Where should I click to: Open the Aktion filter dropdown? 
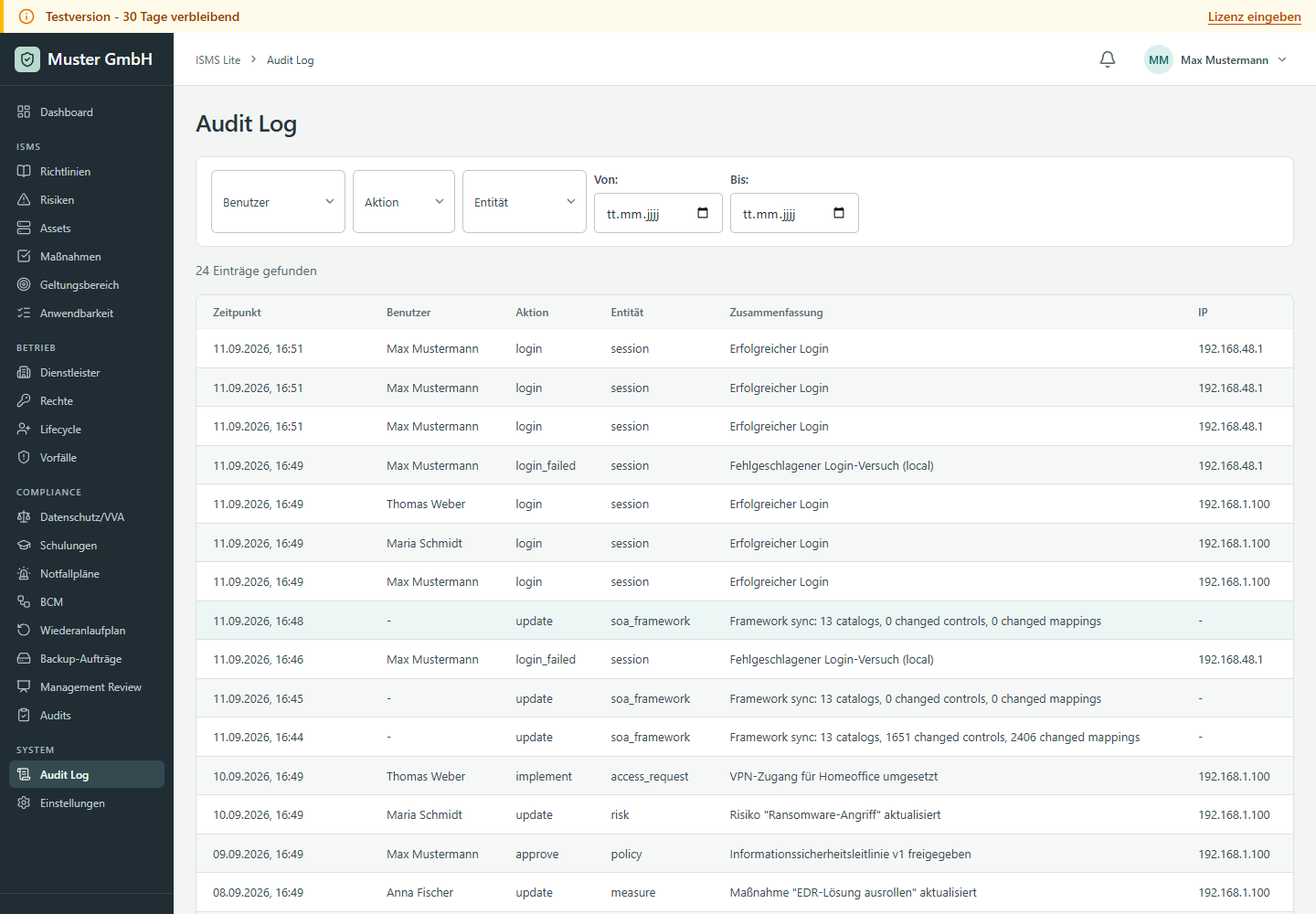click(x=404, y=201)
